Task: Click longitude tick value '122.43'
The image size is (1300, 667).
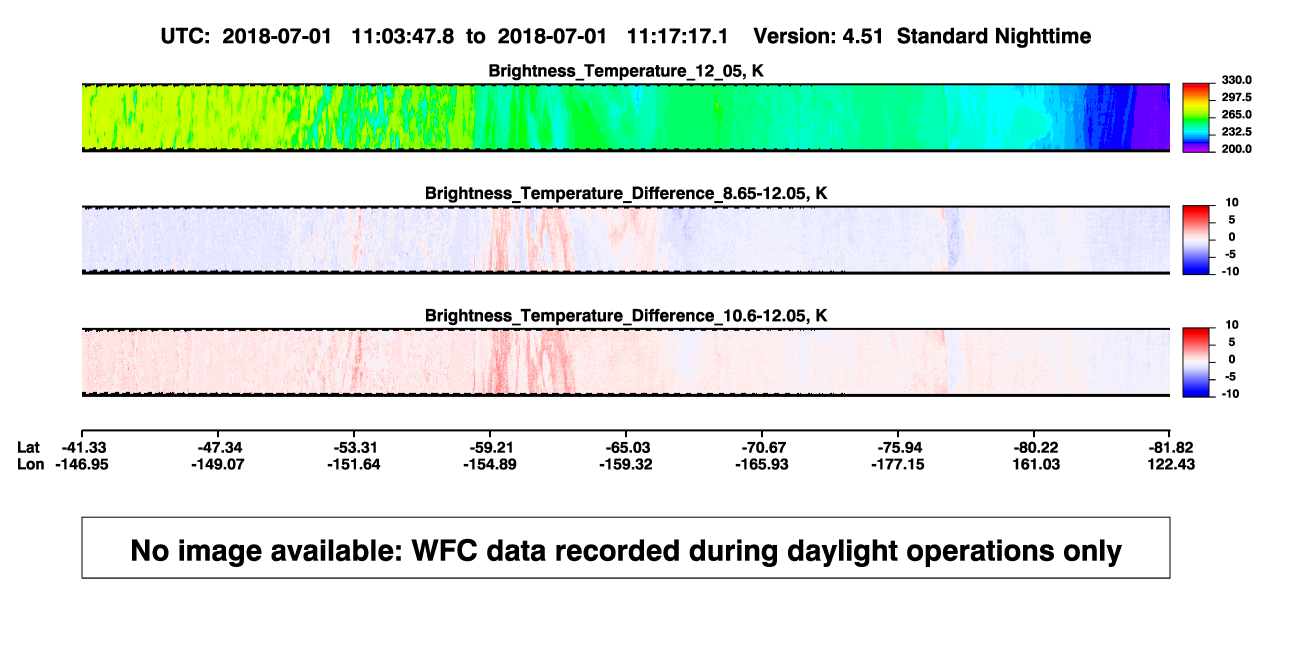Action: [1173, 464]
